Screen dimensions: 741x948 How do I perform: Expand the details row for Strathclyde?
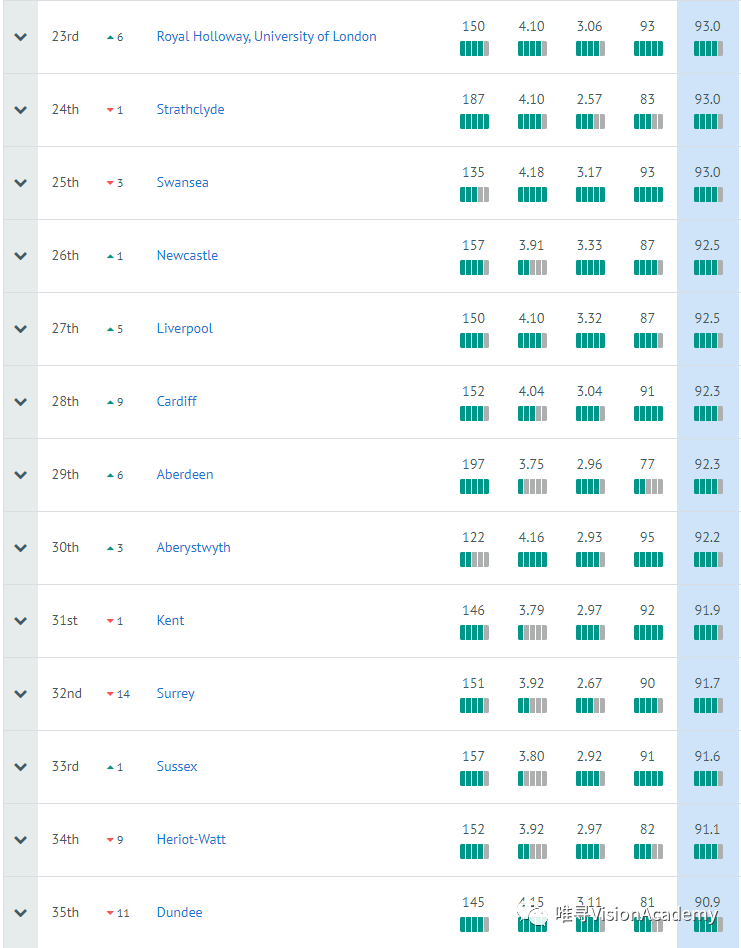[18, 109]
